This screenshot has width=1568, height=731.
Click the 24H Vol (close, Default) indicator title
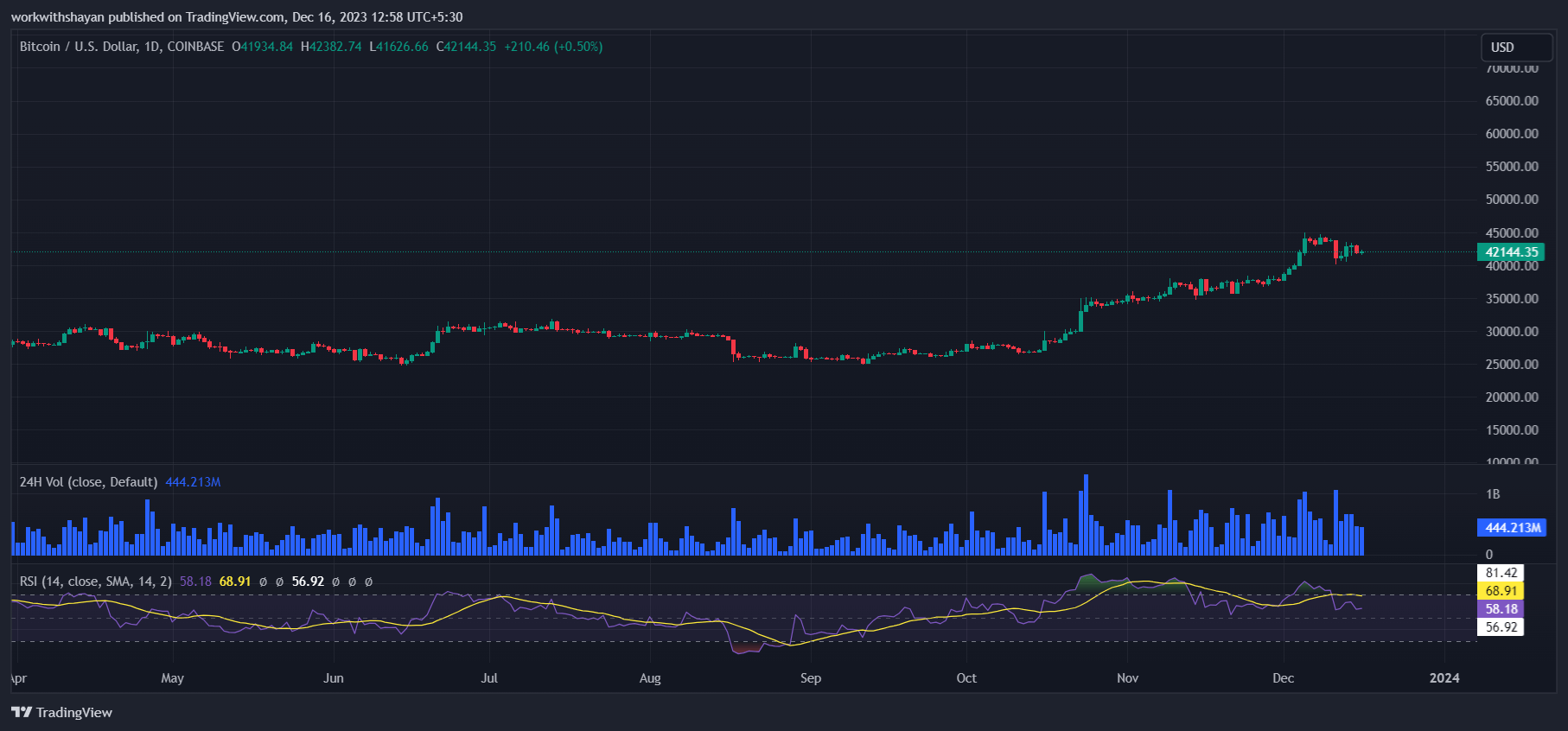[88, 482]
